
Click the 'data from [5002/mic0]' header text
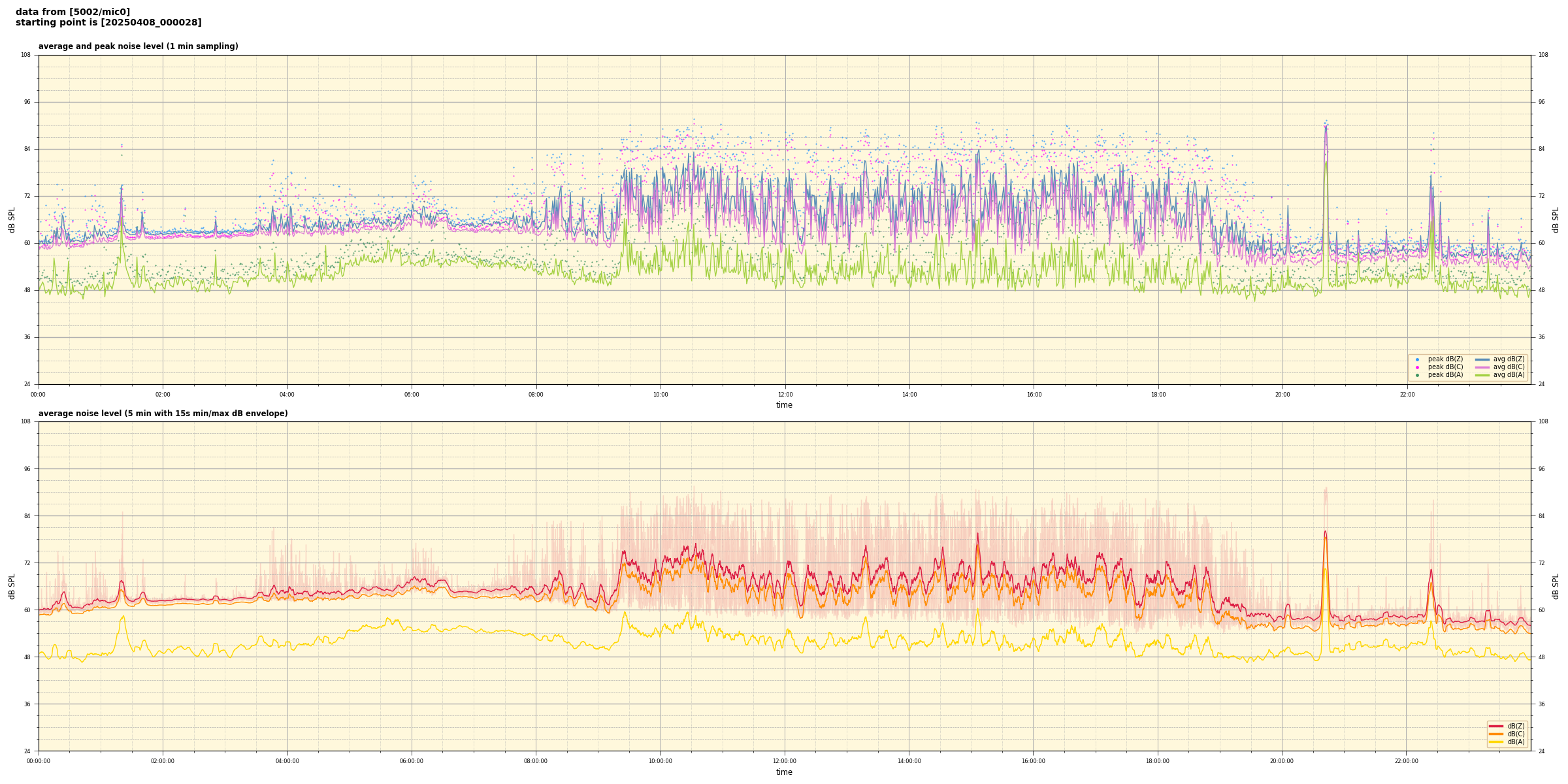pos(73,12)
